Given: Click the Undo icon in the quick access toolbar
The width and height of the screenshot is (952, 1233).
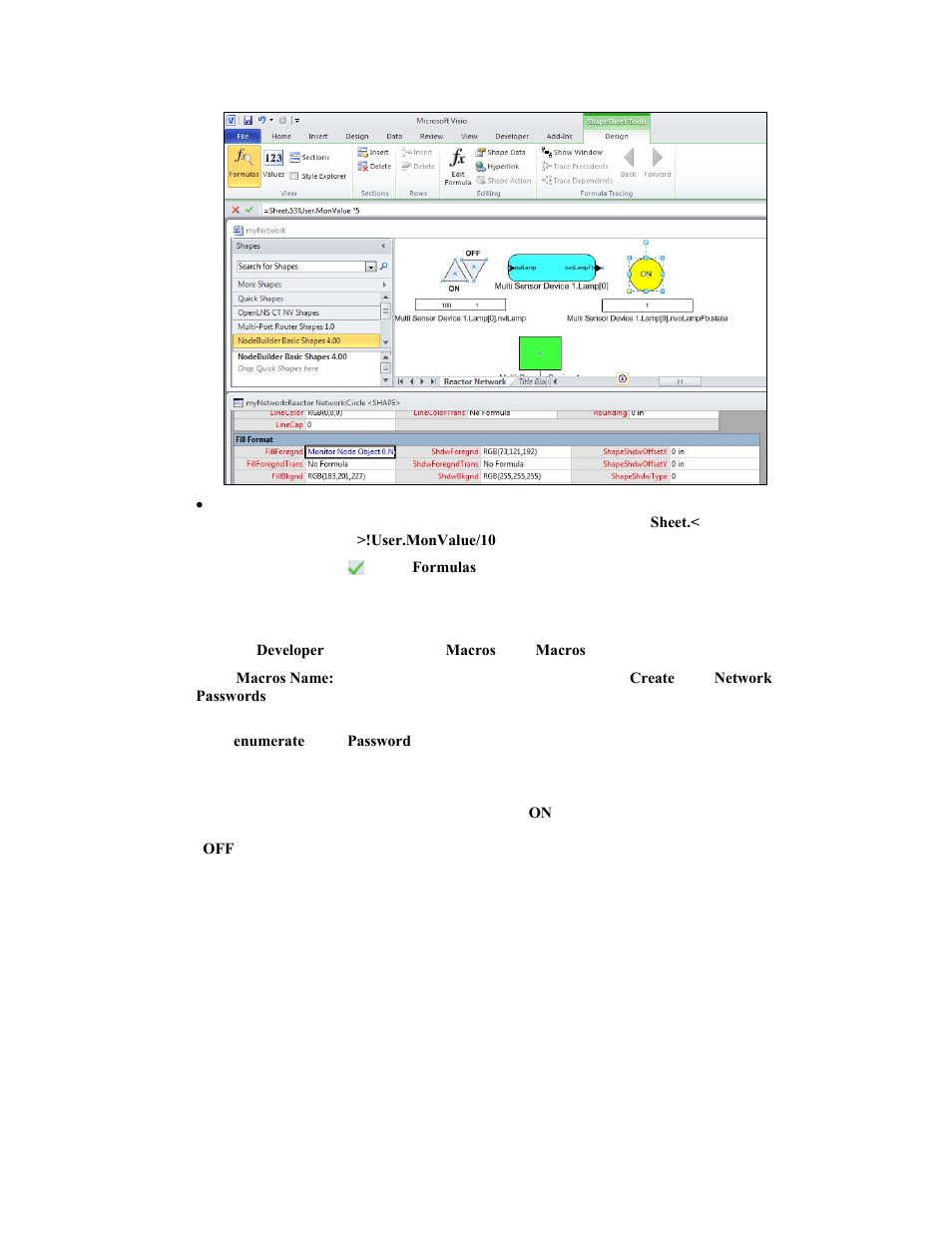Looking at the screenshot, I should 261,121.
